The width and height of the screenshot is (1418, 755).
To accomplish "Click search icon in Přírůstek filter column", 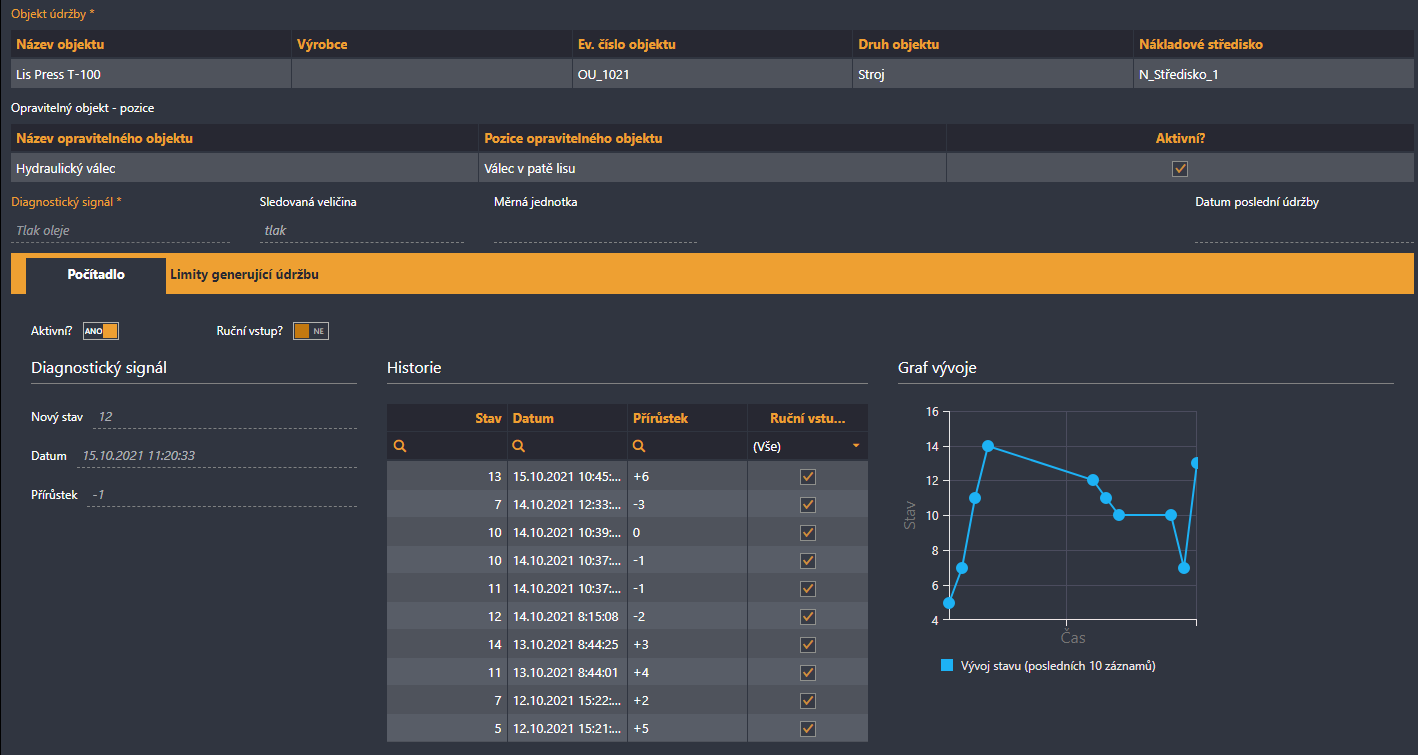I will (639, 447).
